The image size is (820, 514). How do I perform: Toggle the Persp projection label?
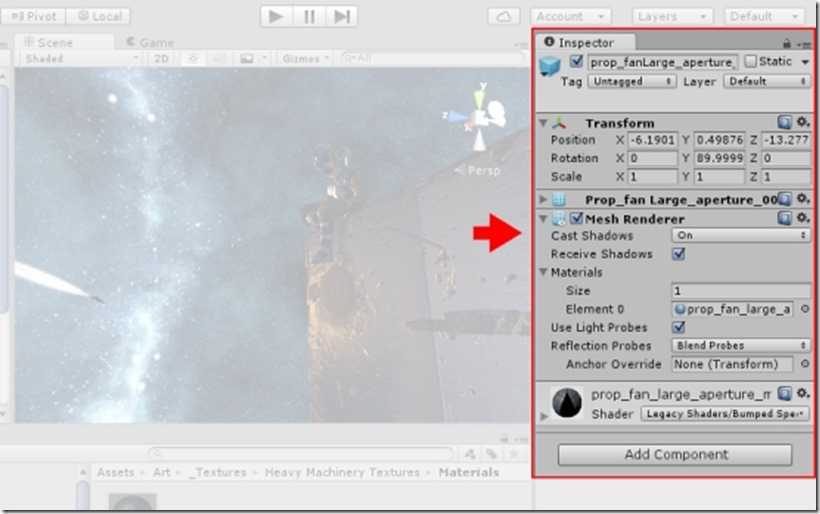(x=478, y=170)
